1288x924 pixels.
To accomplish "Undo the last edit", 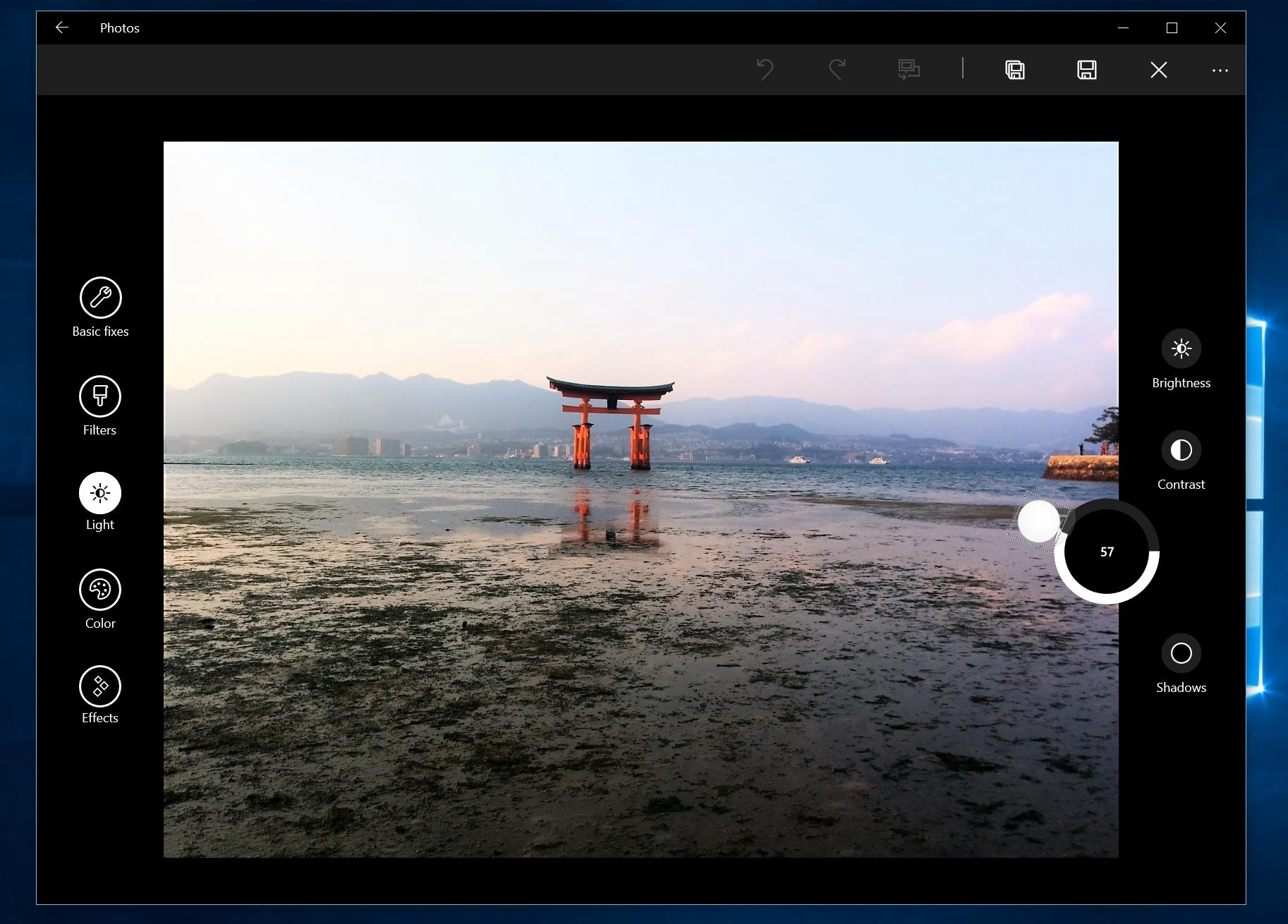I will tap(765, 69).
